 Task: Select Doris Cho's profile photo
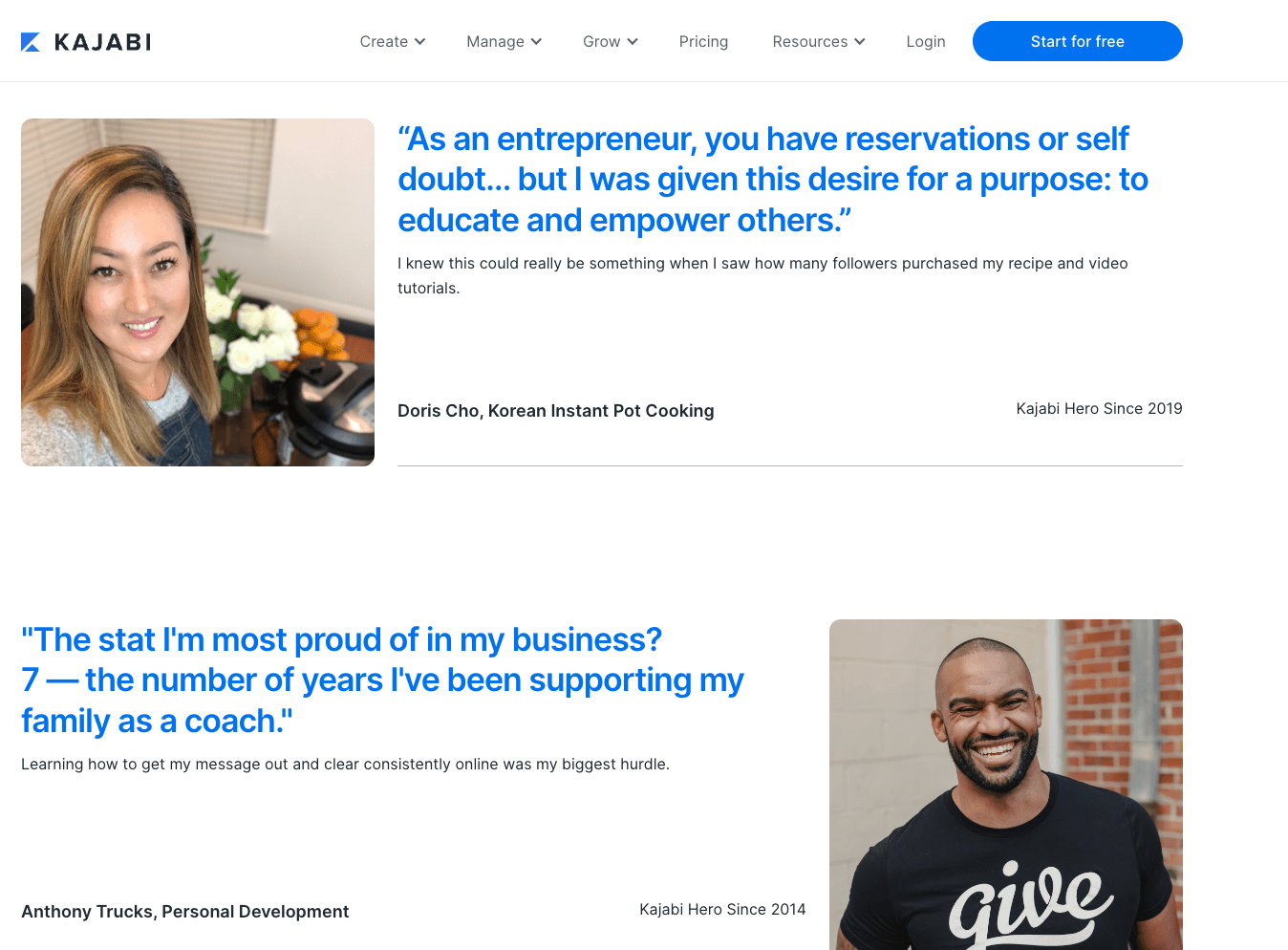click(x=197, y=291)
